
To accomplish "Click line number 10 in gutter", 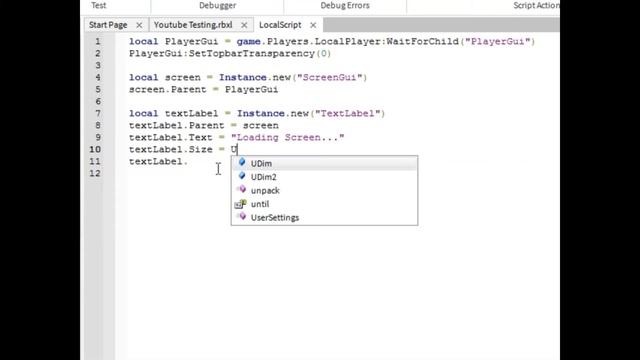I will (x=95, y=149).
